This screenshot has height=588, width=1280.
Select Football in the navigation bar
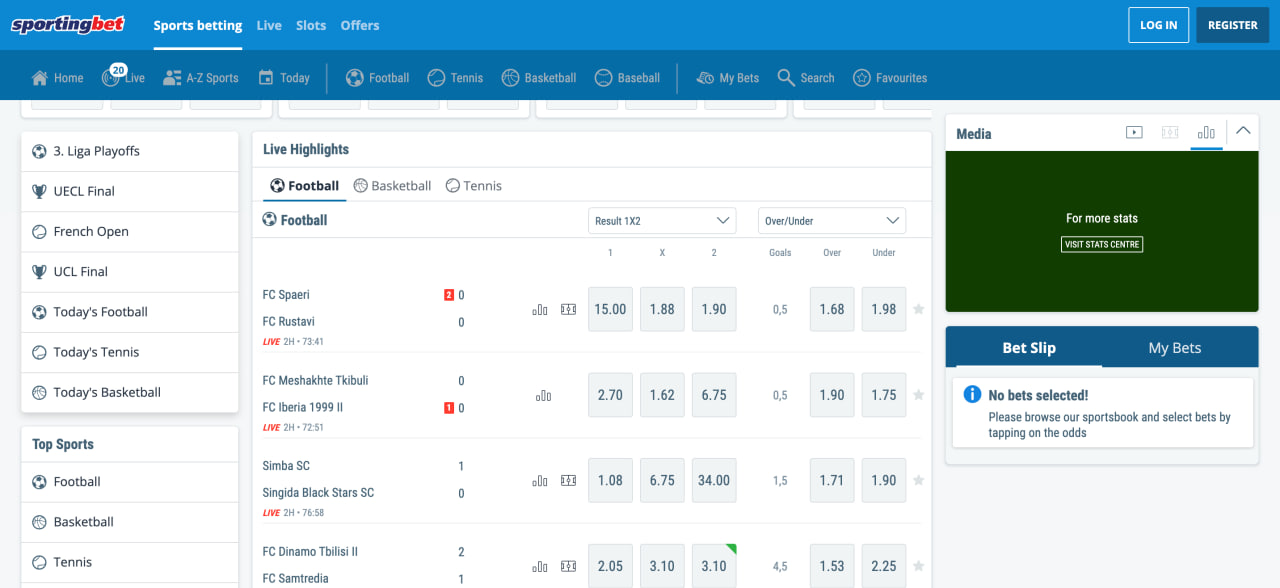pyautogui.click(x=377, y=78)
